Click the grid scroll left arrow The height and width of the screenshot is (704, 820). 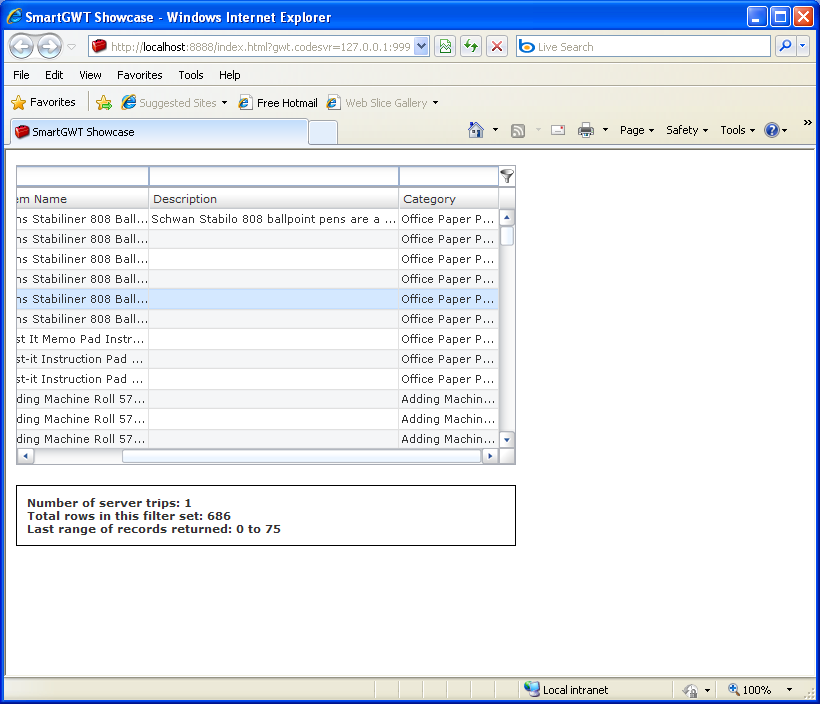[x=25, y=456]
